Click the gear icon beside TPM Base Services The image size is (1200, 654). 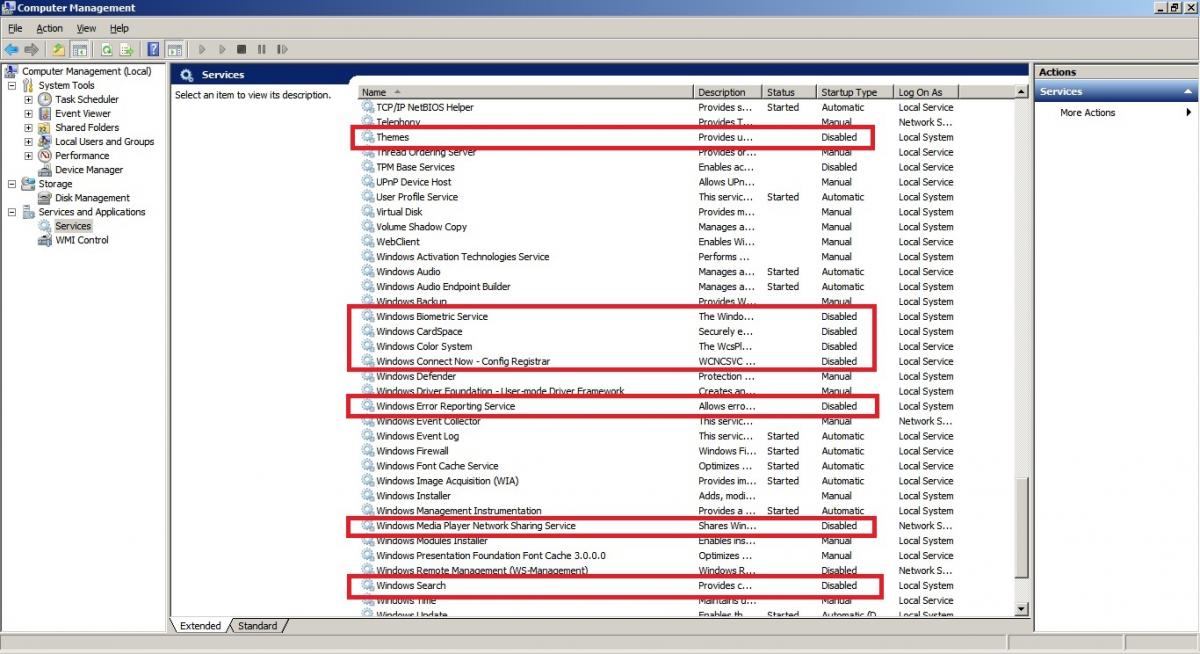click(368, 167)
